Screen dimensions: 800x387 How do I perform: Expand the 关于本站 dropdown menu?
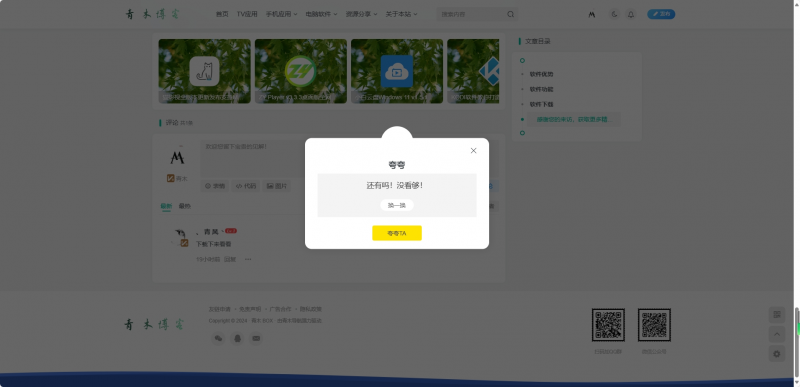401,14
